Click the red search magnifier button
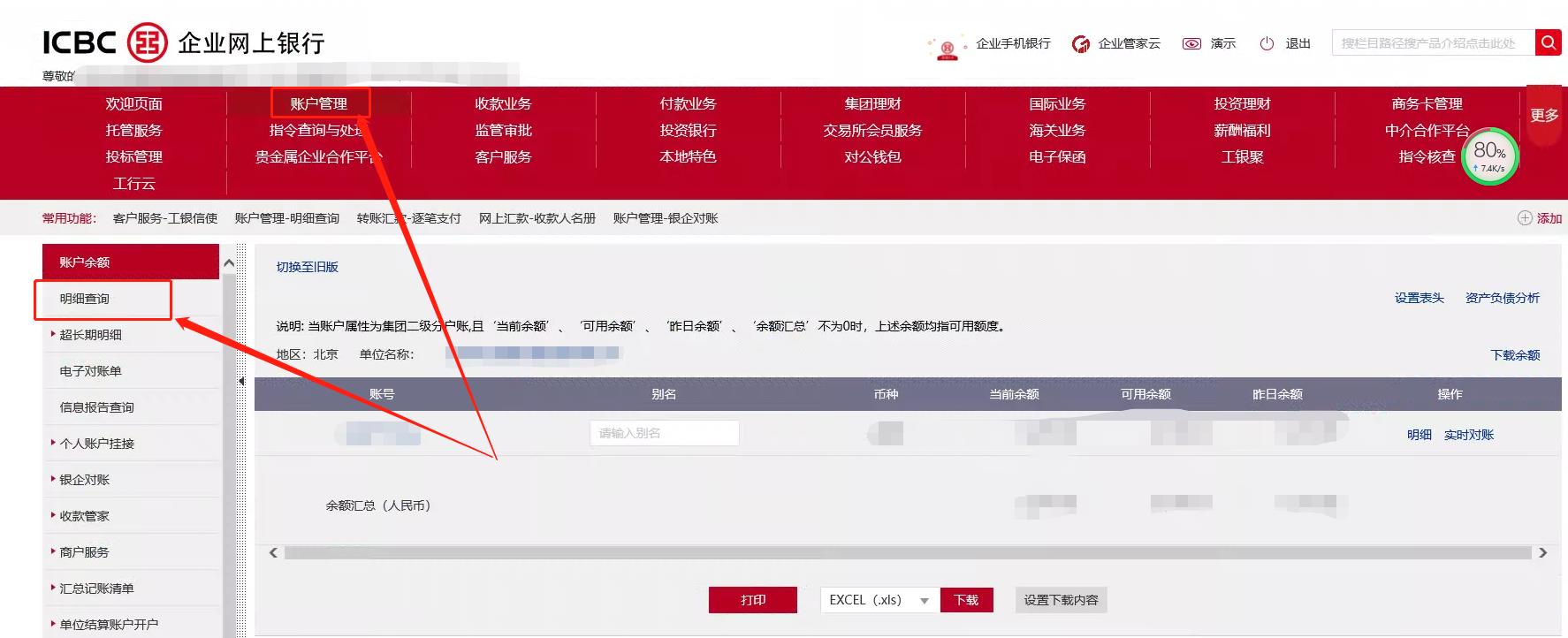Image resolution: width=1568 pixels, height=638 pixels. (1548, 42)
